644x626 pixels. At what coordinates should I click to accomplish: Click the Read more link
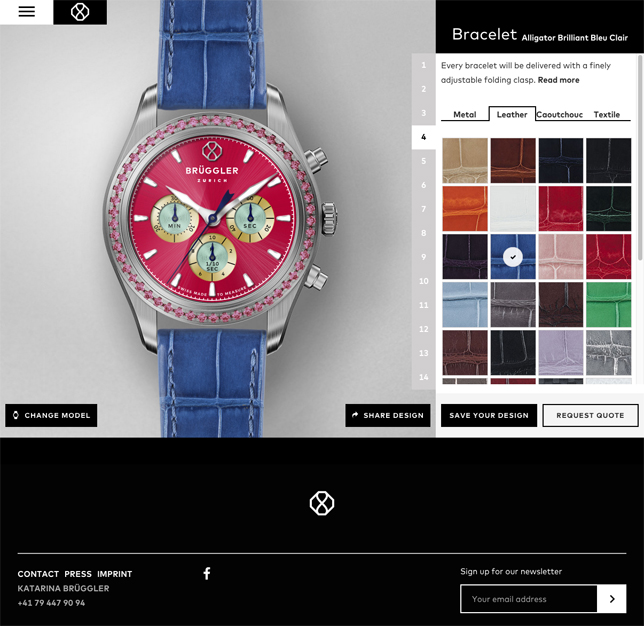point(559,80)
